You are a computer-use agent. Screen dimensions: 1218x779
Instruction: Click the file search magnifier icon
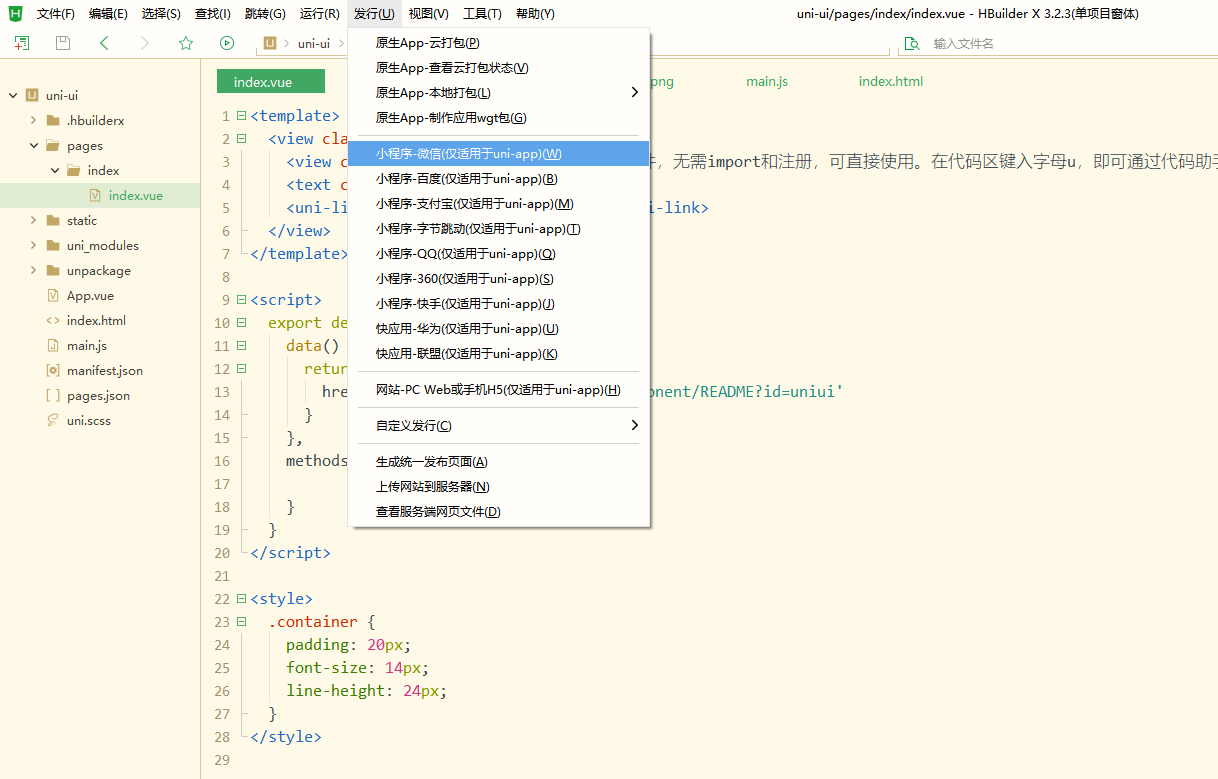[x=912, y=43]
